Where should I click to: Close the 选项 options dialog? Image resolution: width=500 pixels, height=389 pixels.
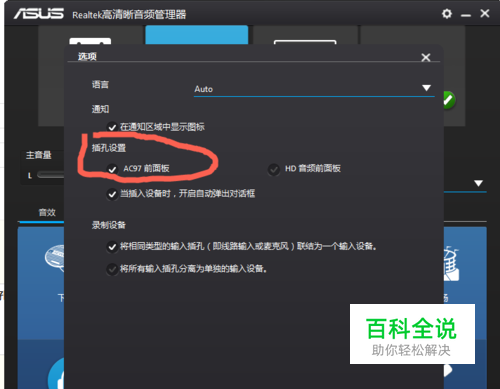(x=426, y=57)
